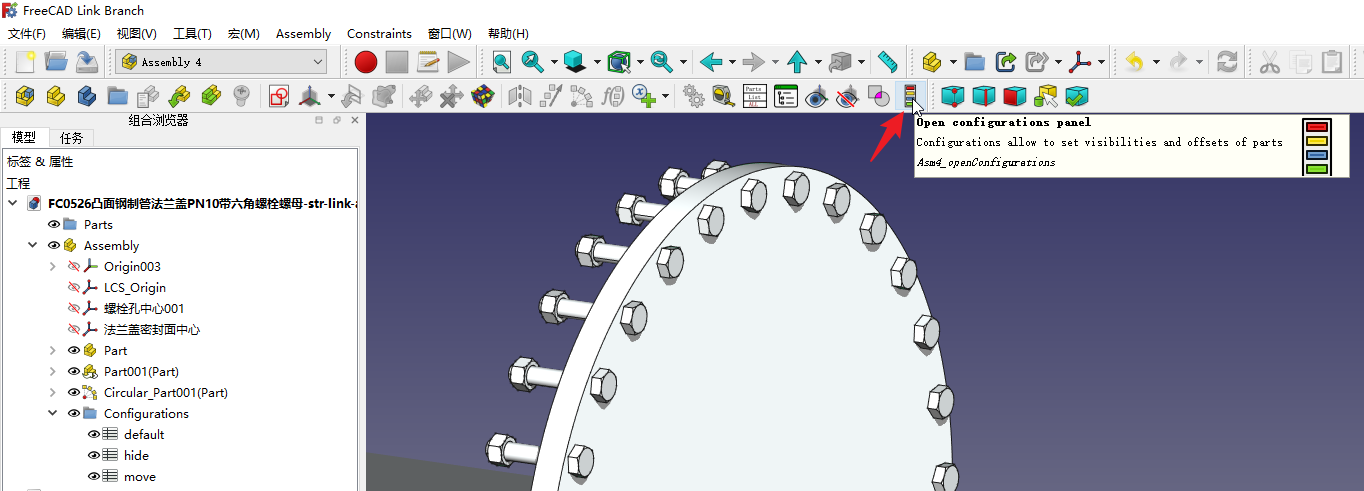Show hidden LCS_Origin via crossed eye

coord(73,287)
